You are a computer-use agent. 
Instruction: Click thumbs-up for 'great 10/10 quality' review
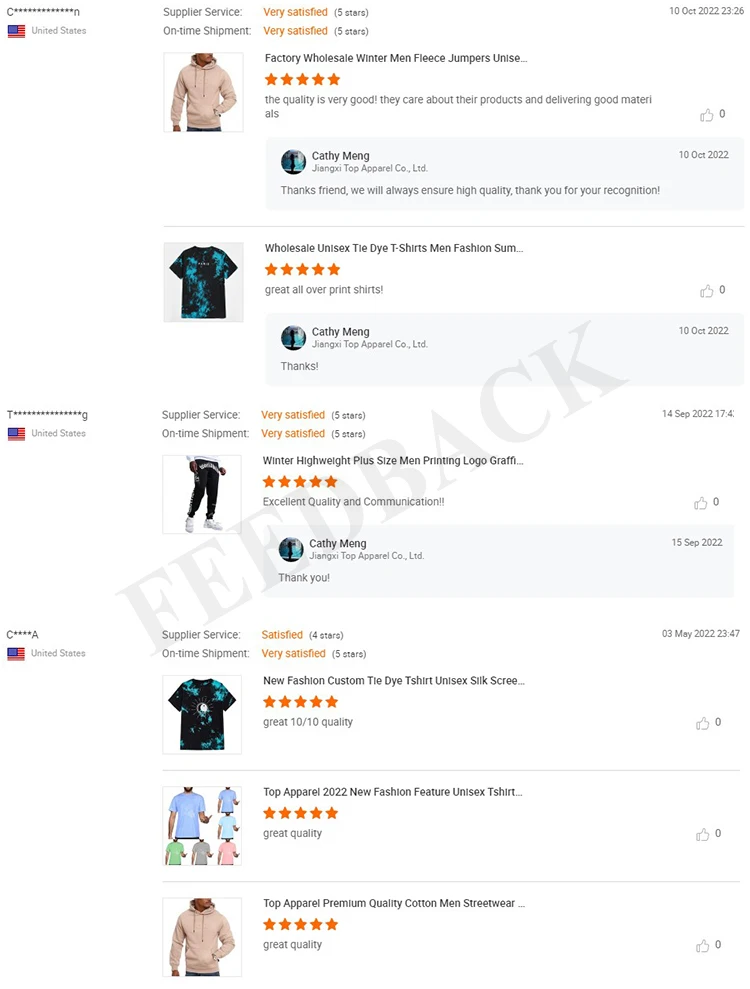(702, 723)
